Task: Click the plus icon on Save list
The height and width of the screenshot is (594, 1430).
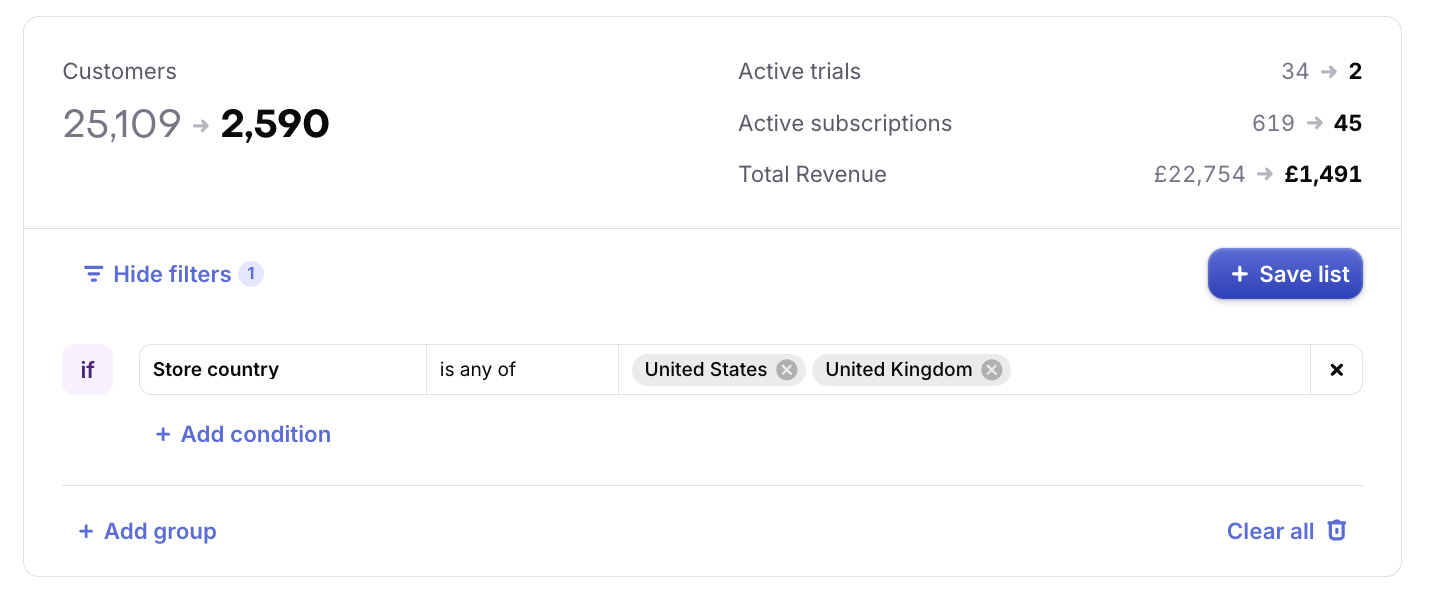Action: tap(1239, 274)
